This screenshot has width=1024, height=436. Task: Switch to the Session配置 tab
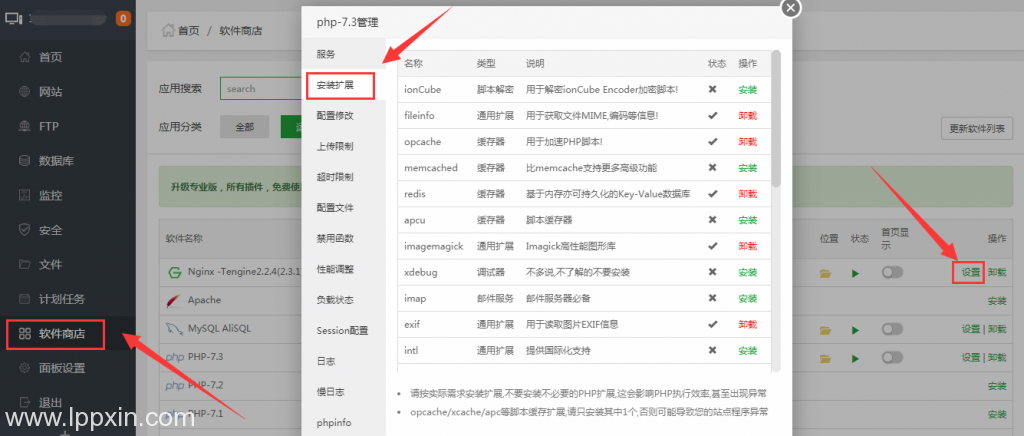click(344, 330)
